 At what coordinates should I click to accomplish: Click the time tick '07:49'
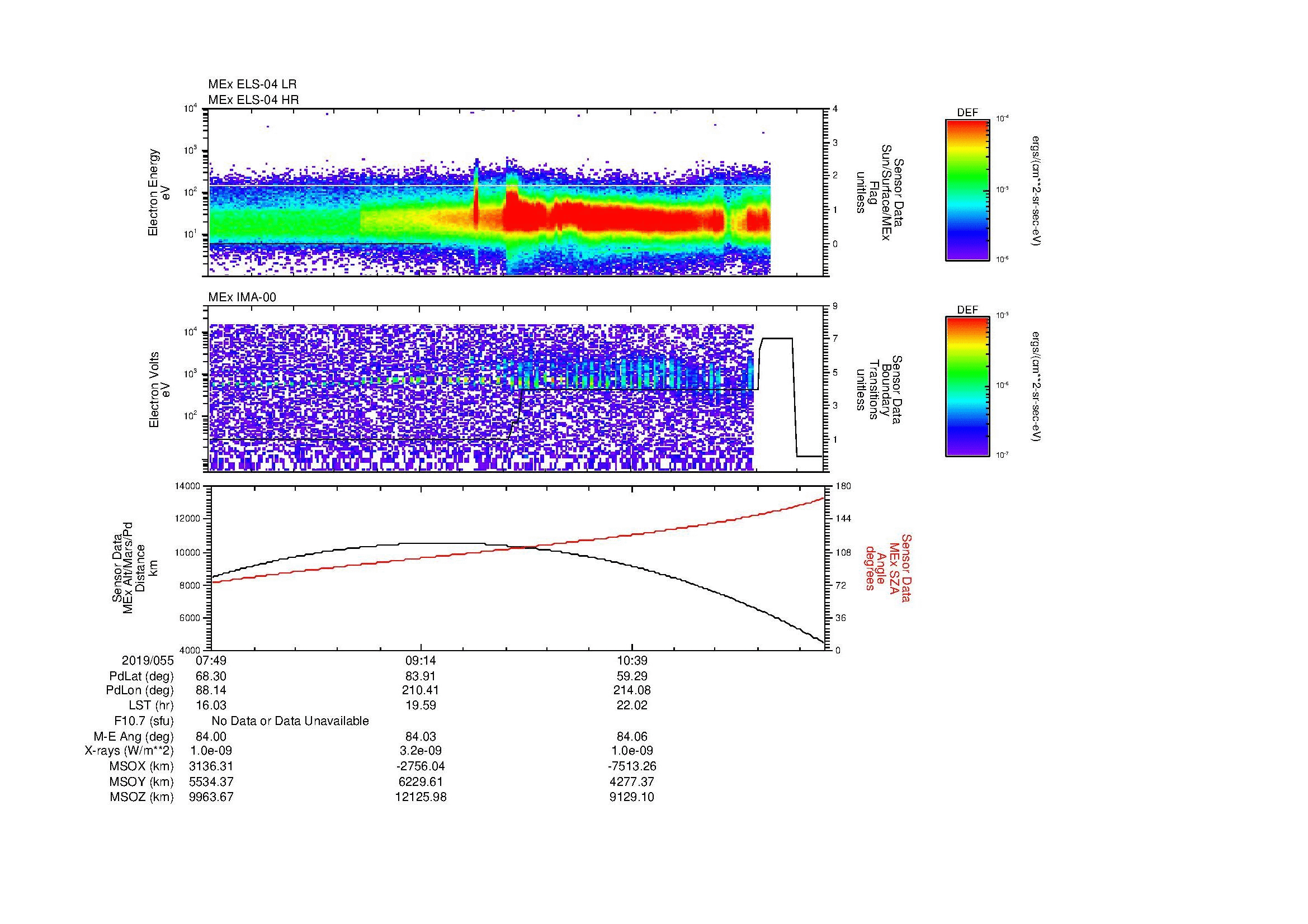(x=211, y=661)
